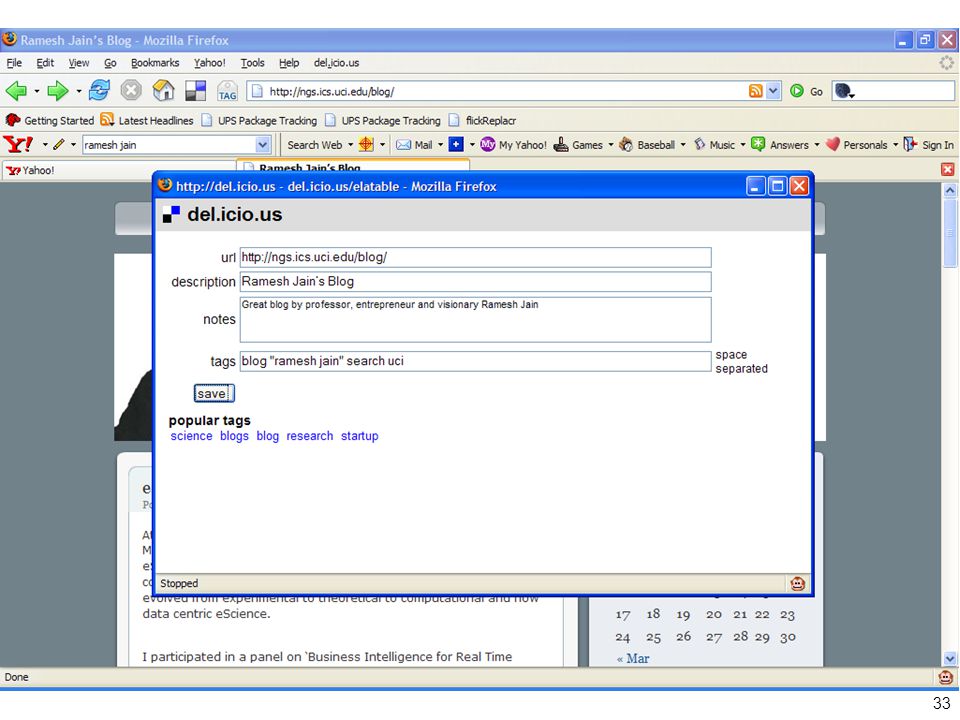Click the My Yahoo! purple icon
The image size is (960, 720).
(x=488, y=144)
